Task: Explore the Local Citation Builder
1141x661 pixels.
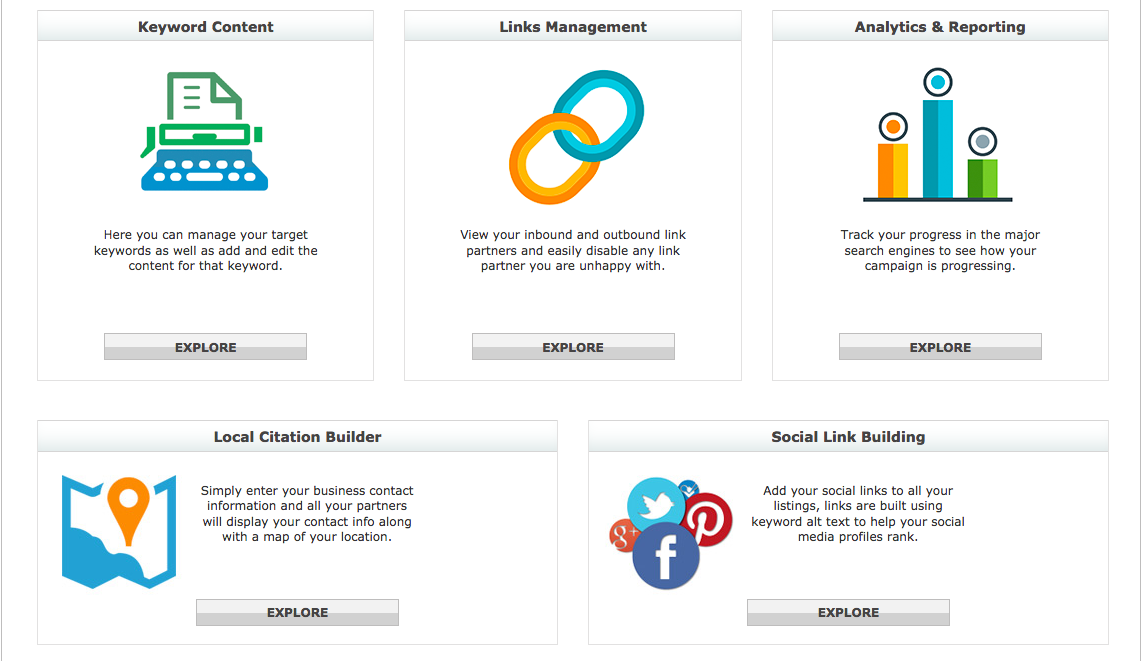Action: (298, 612)
